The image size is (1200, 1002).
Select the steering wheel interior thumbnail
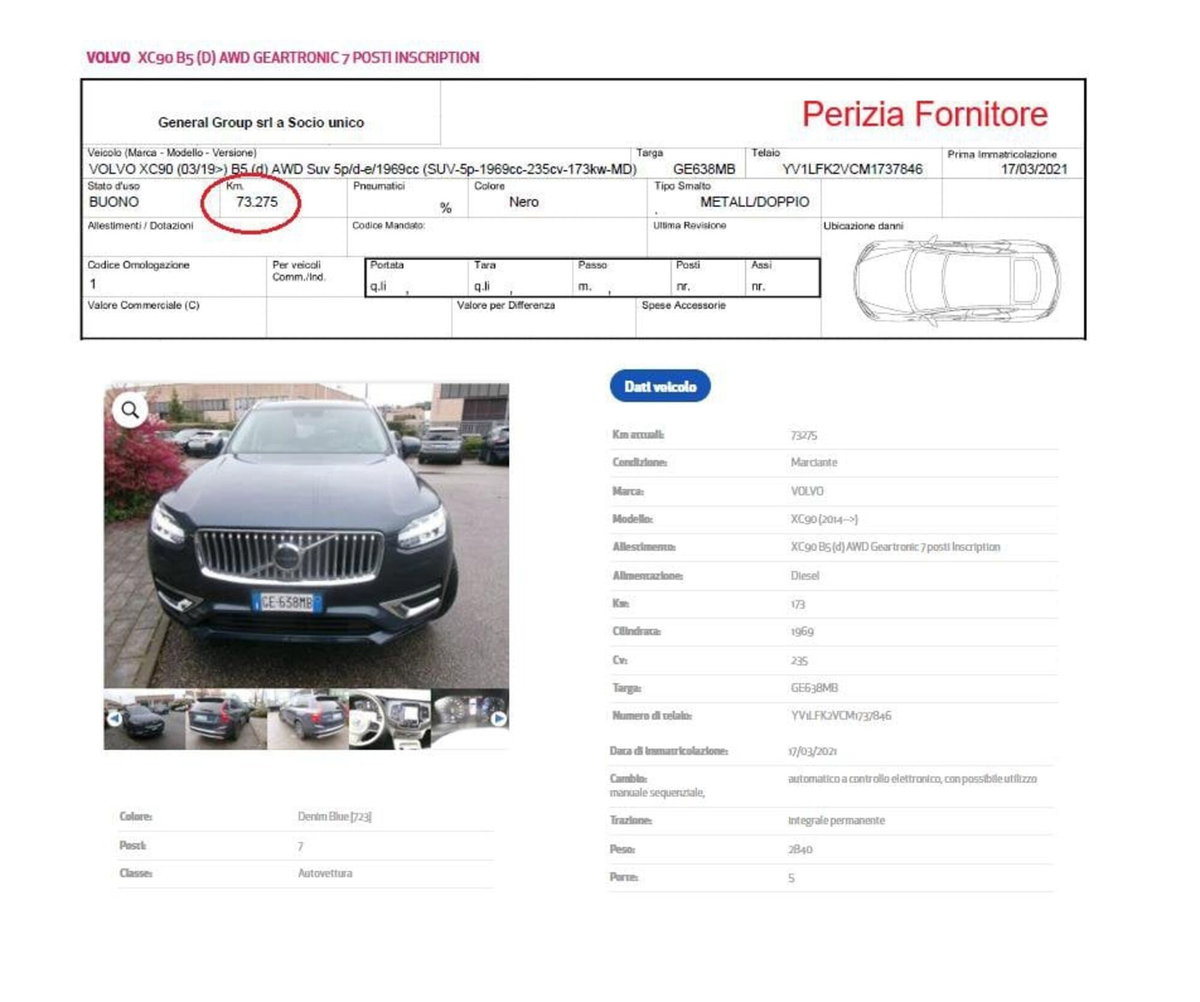pyautogui.click(x=389, y=719)
